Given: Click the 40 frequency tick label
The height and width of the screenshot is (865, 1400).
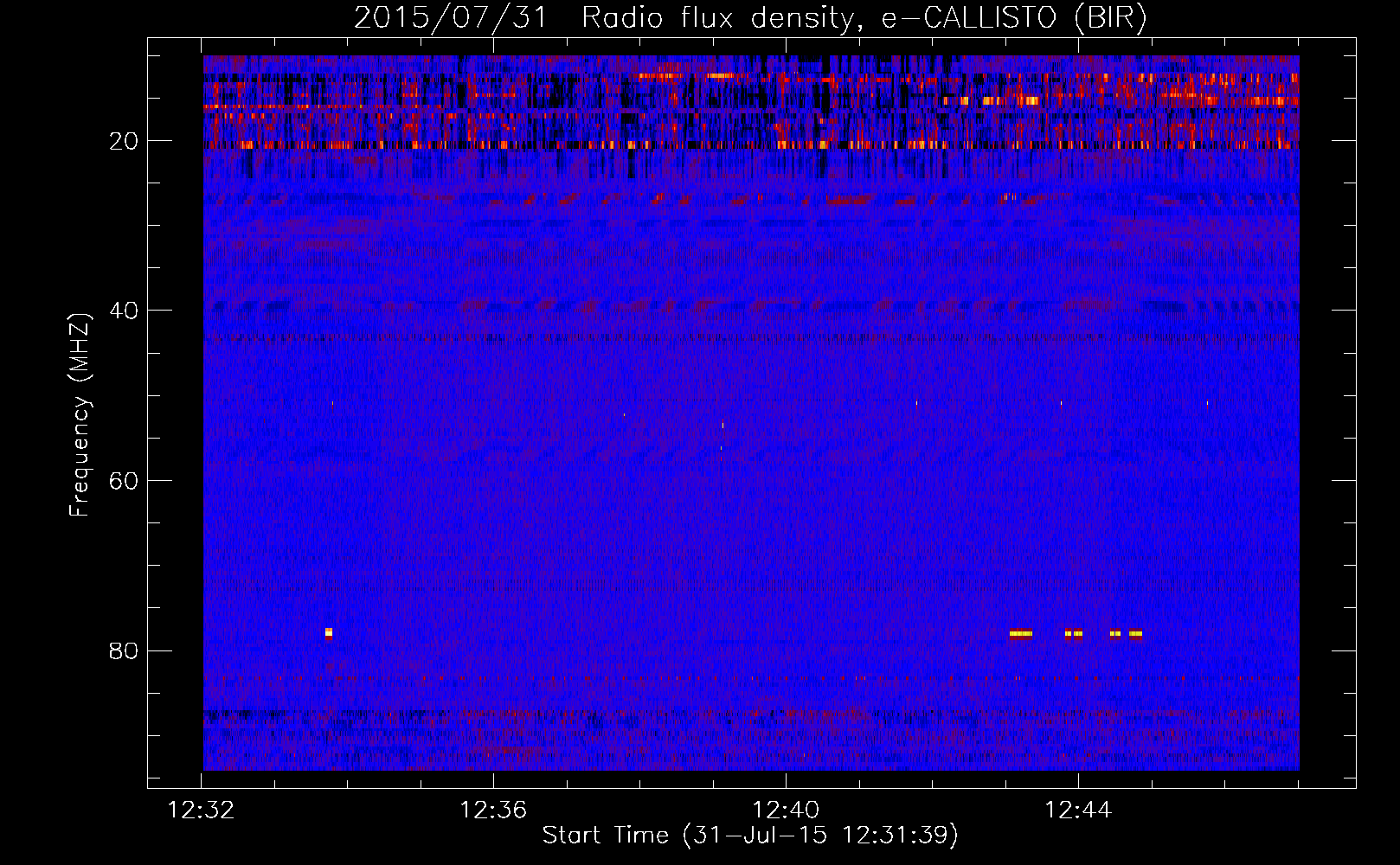Looking at the screenshot, I should coord(124,311).
